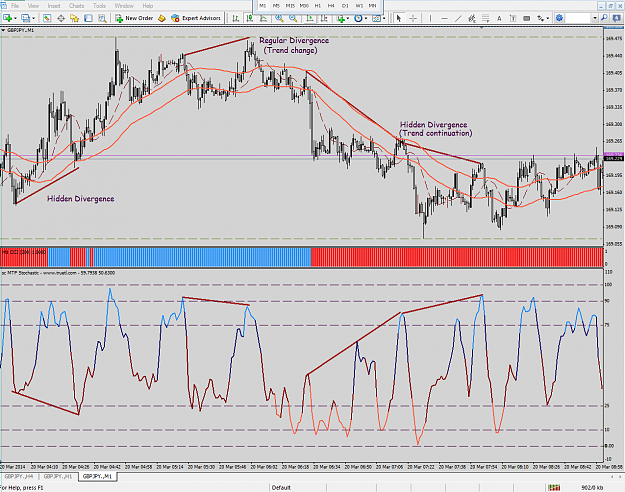This screenshot has width=625, height=492.
Task: Click the Templates icon
Action: 376,18
